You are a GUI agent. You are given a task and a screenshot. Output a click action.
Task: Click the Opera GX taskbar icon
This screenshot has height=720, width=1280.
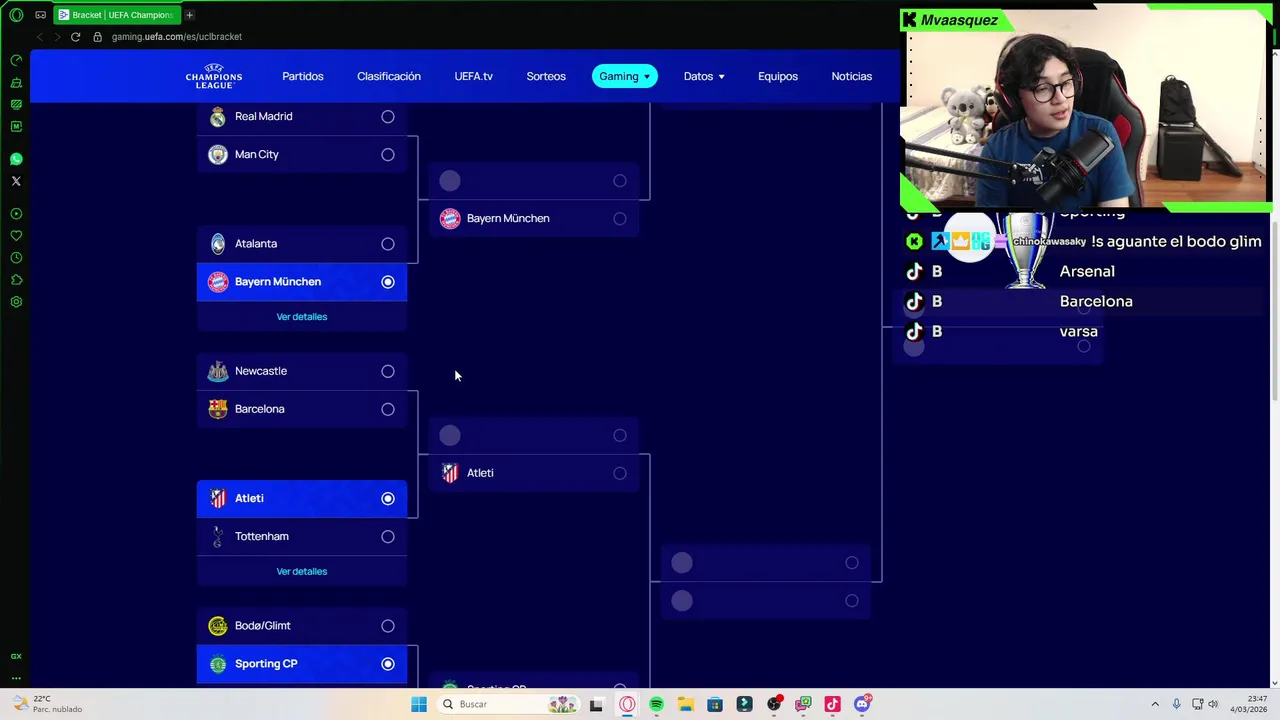click(627, 704)
